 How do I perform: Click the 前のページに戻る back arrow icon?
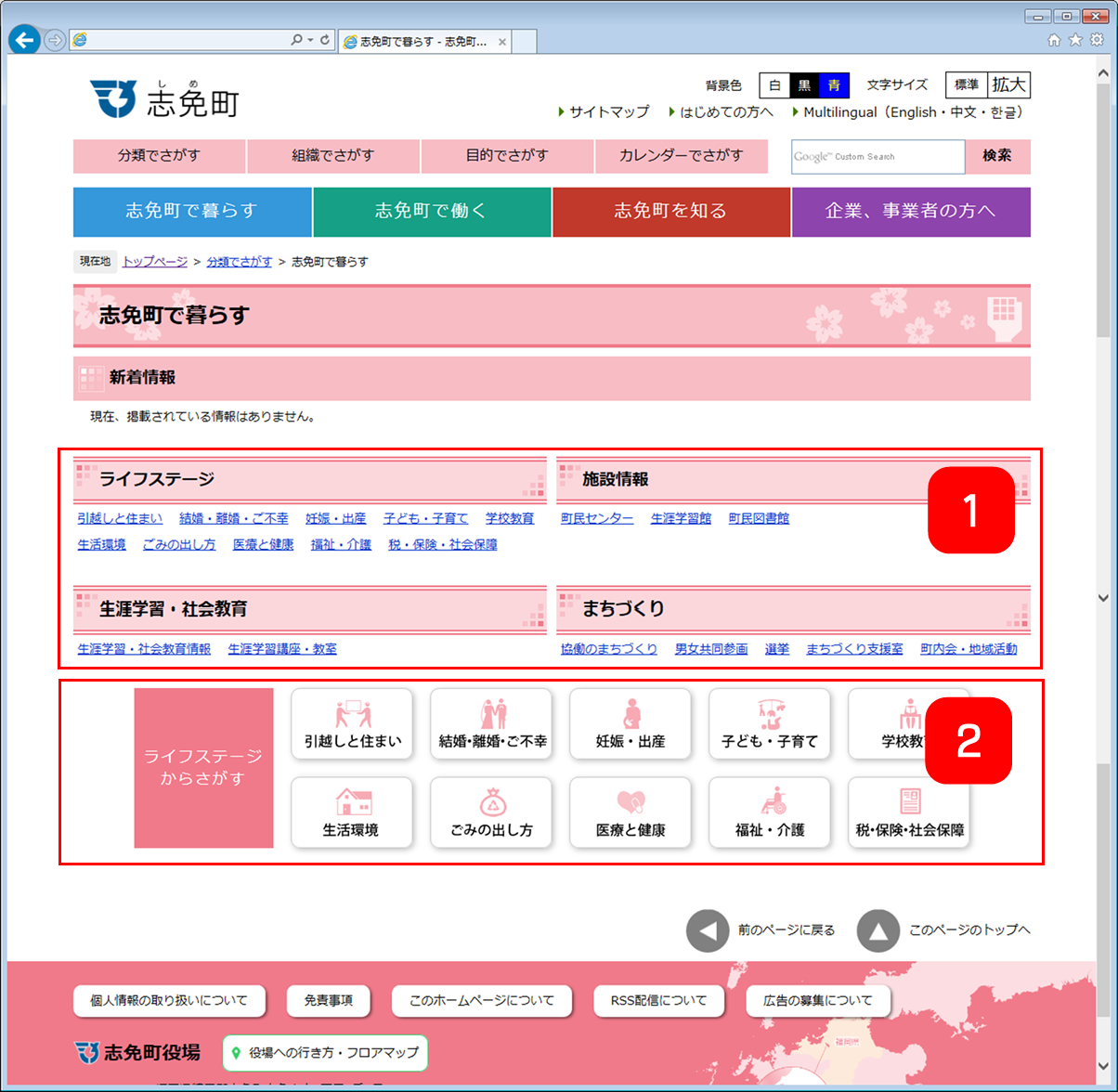(708, 930)
